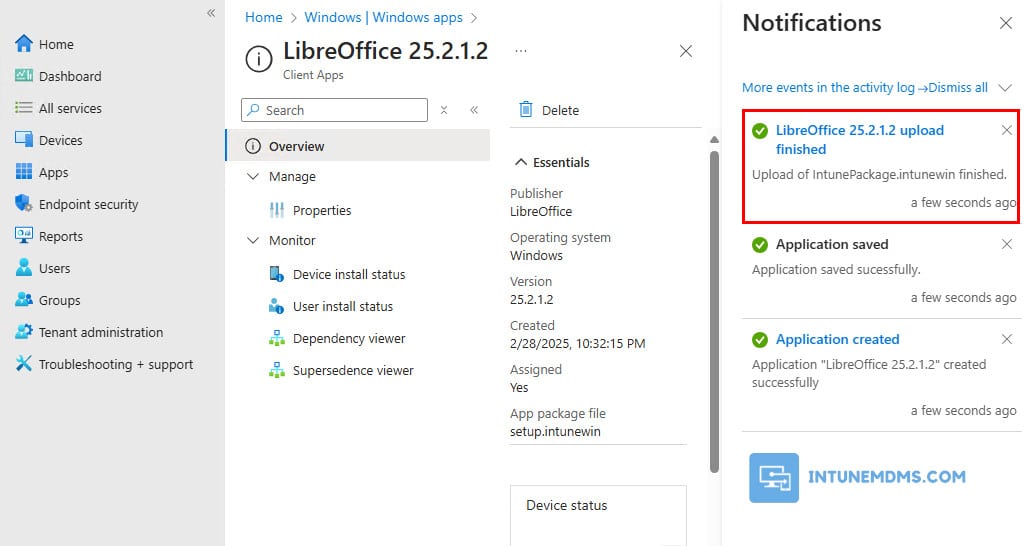Image resolution: width=1024 pixels, height=546 pixels.
Task: Click the Properties sliders icon
Action: pos(277,210)
